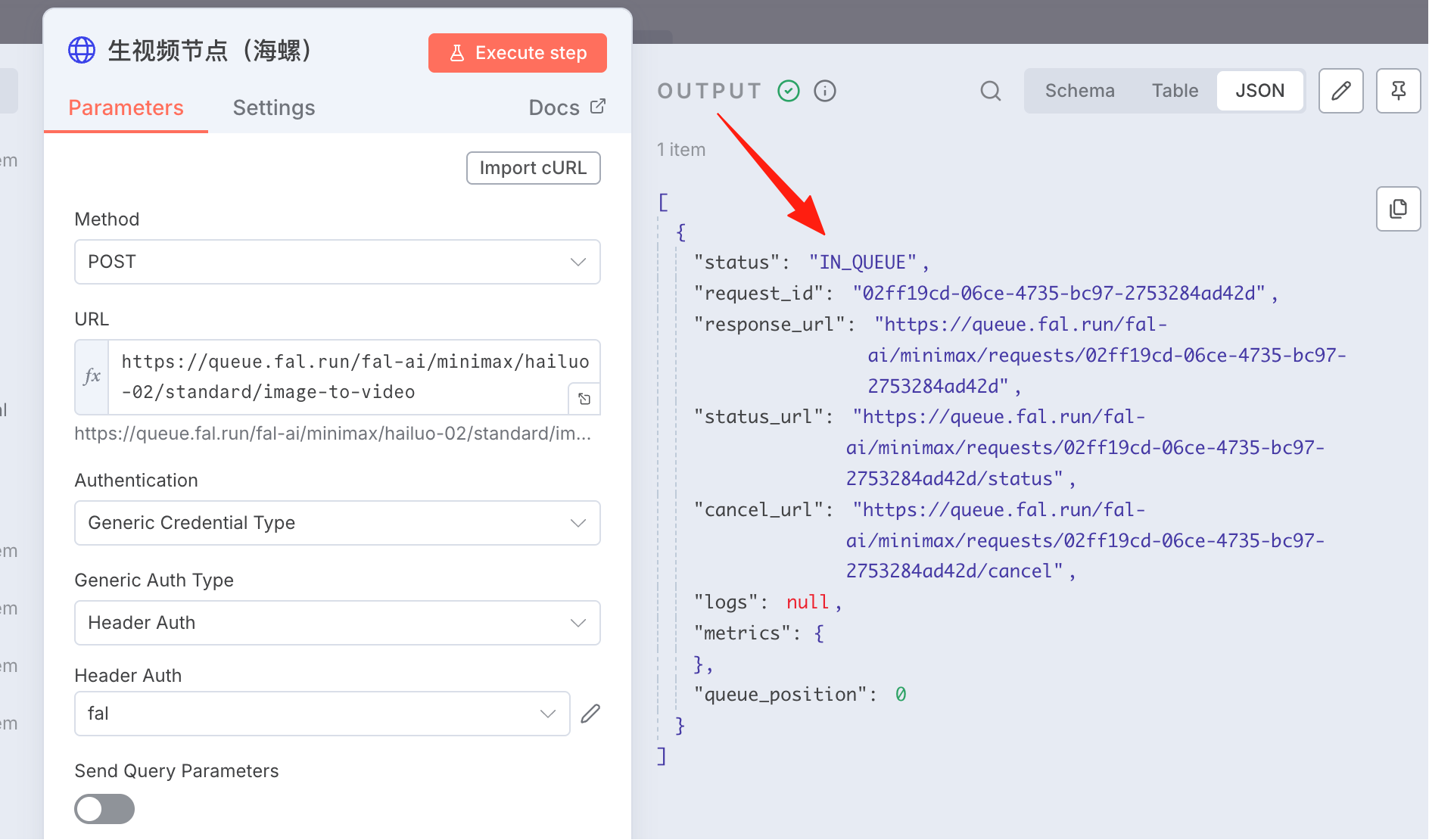Switch the output view to Table
Viewport: 1429px width, 840px height.
[x=1175, y=91]
